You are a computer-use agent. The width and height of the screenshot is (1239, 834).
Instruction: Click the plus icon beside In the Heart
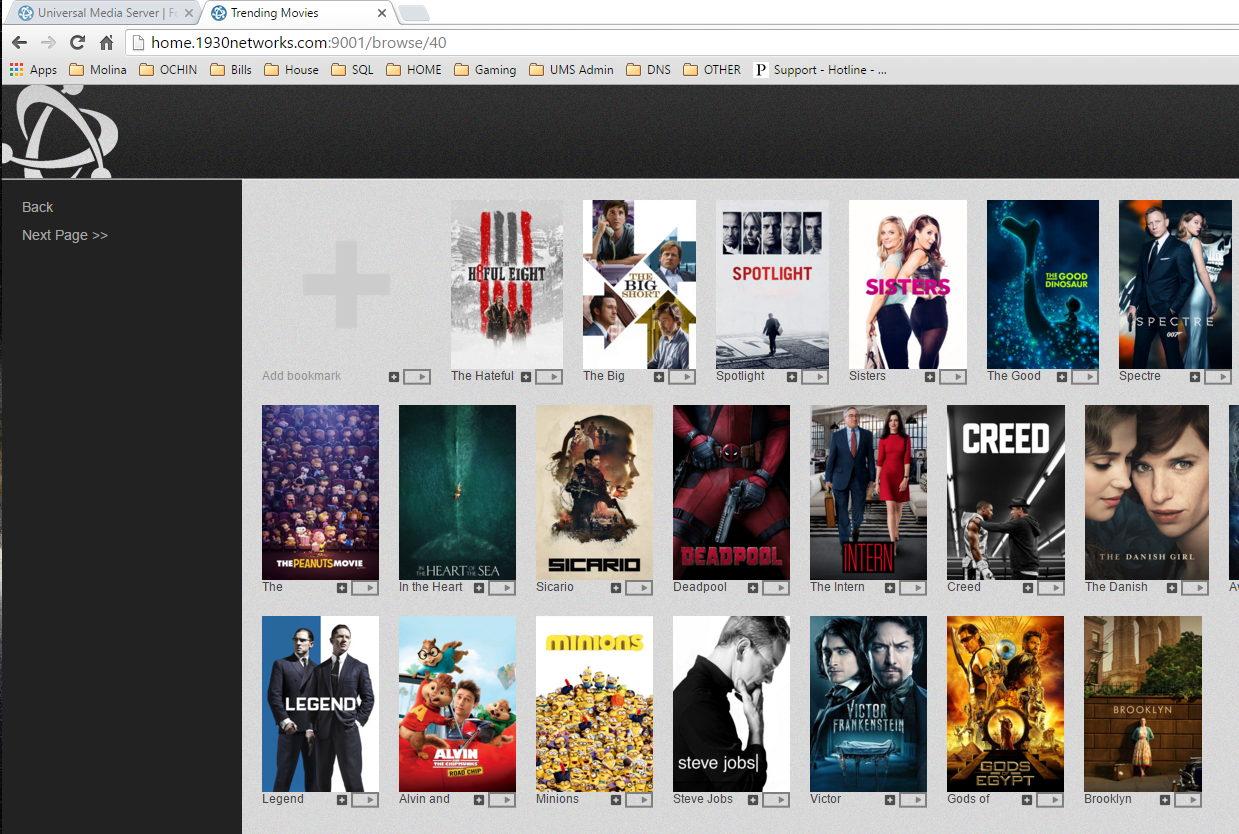coord(479,588)
